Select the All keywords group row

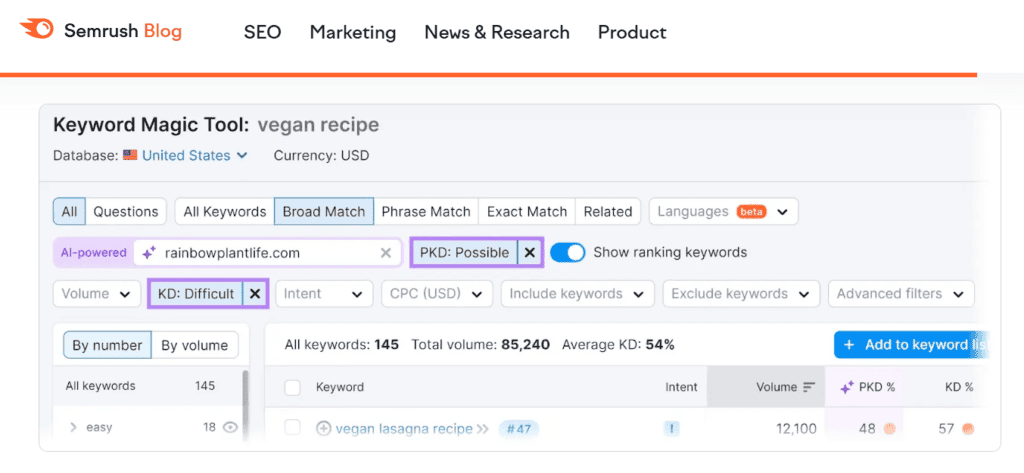(147, 386)
